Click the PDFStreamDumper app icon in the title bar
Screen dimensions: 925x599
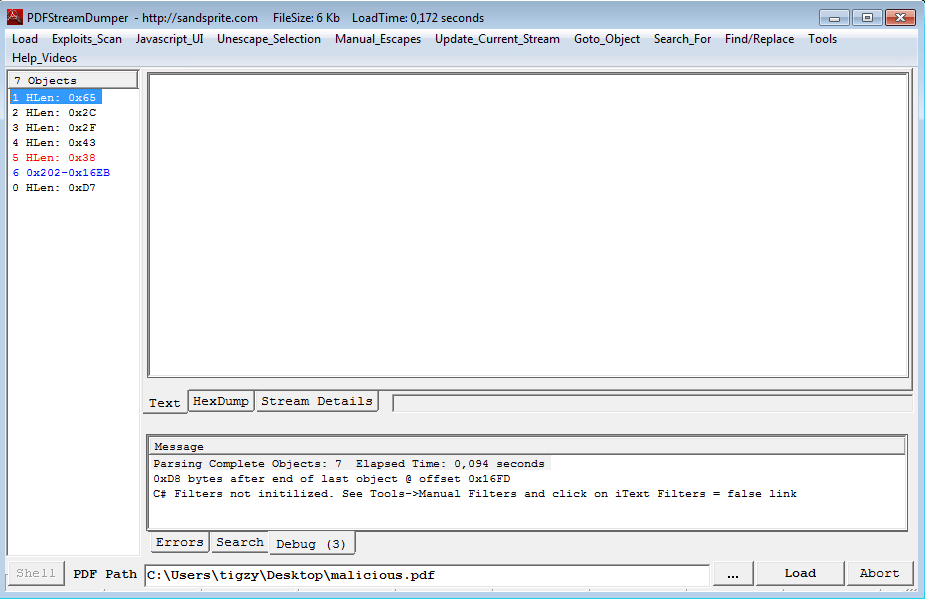[15, 17]
